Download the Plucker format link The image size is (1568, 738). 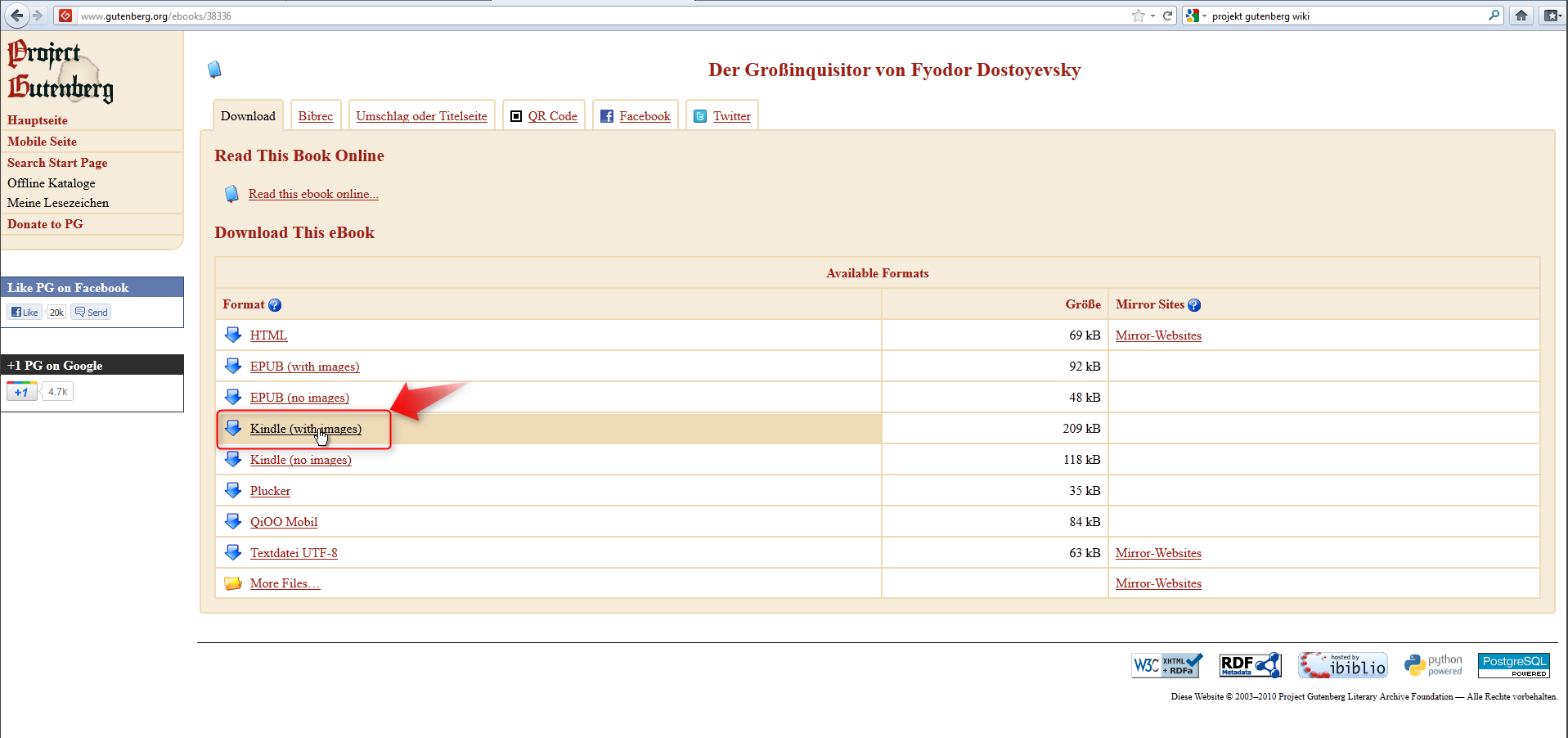[270, 491]
